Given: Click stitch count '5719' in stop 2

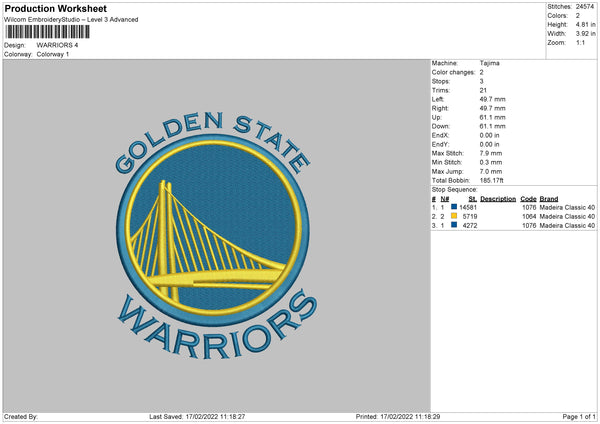Looking at the screenshot, I should click(x=470, y=217).
